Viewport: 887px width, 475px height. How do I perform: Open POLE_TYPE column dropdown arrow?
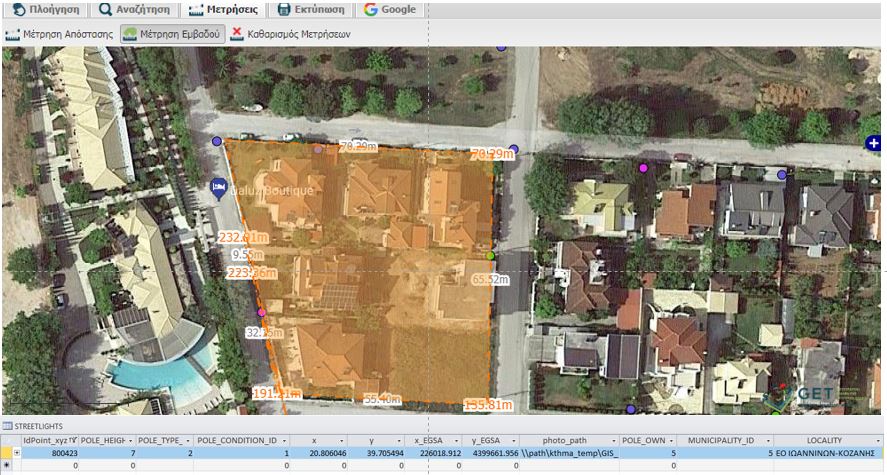pos(188,441)
